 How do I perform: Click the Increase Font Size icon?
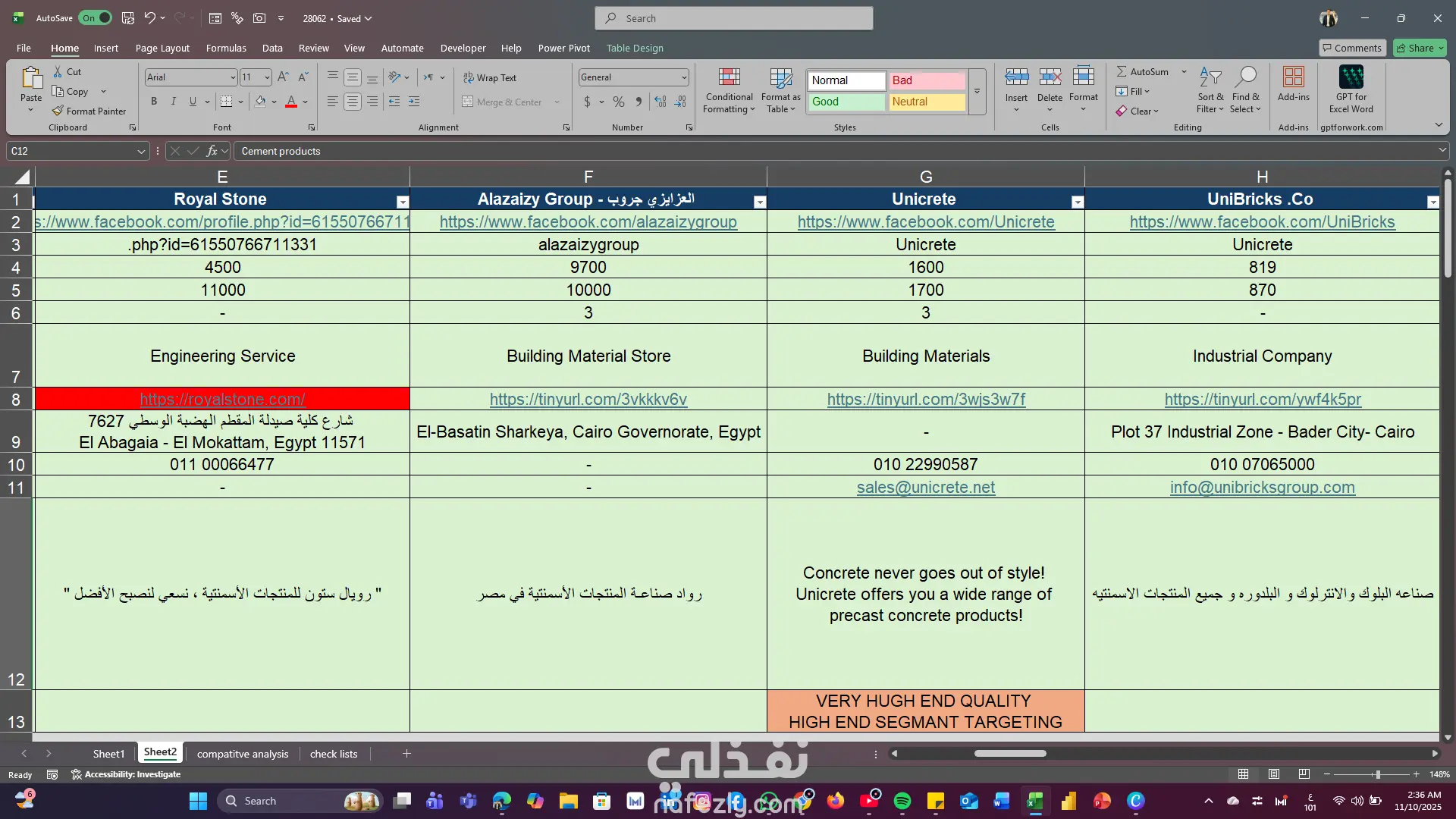pos(283,77)
